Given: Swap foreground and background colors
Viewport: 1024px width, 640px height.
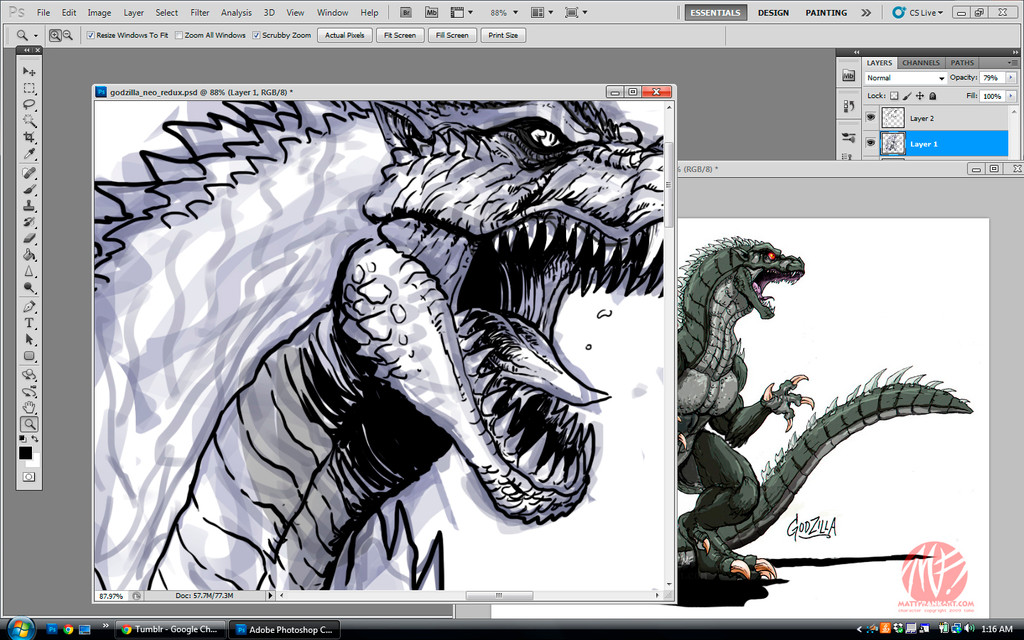Looking at the screenshot, I should point(35,439).
